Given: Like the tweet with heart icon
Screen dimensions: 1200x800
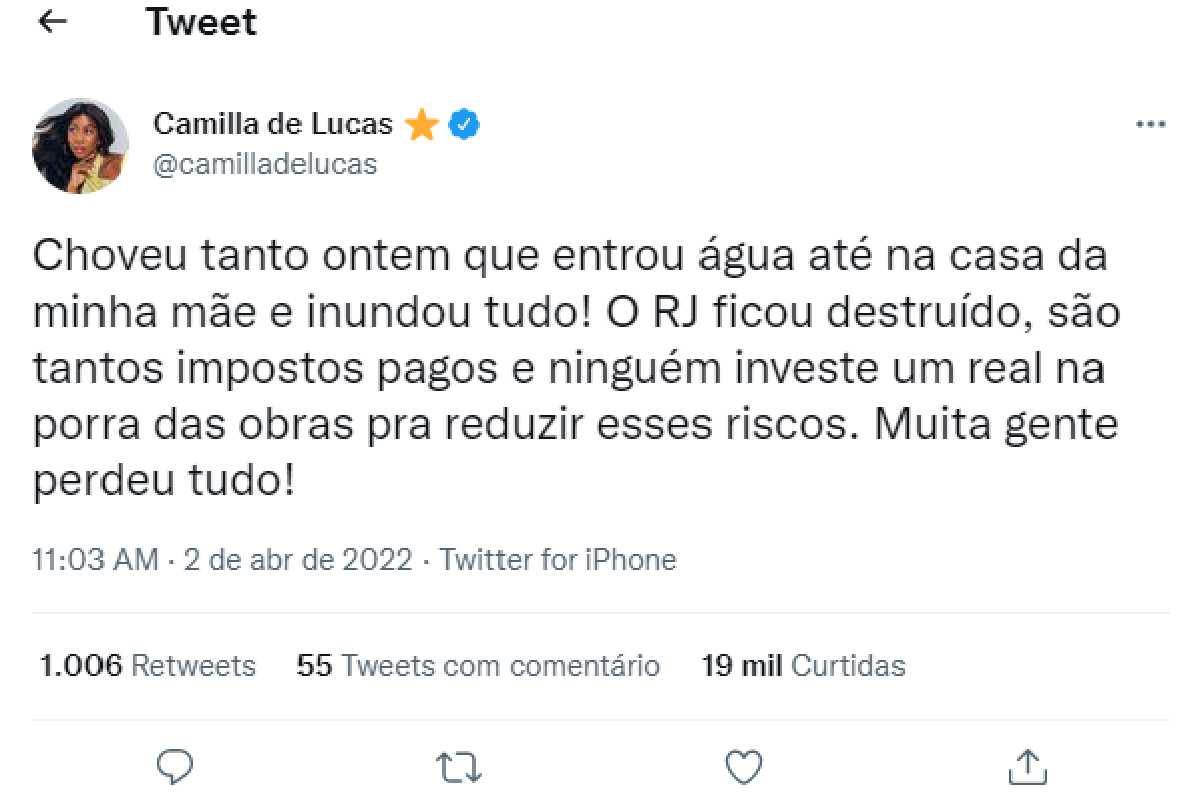Looking at the screenshot, I should [x=742, y=766].
